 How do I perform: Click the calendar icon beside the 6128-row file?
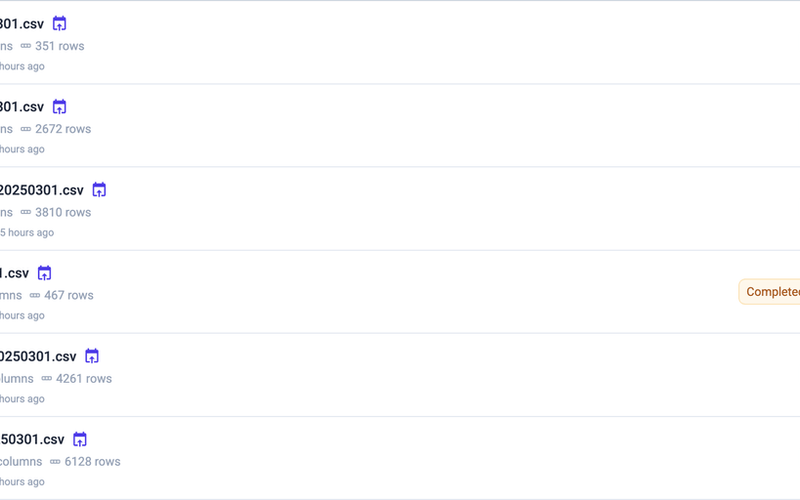[x=80, y=439]
